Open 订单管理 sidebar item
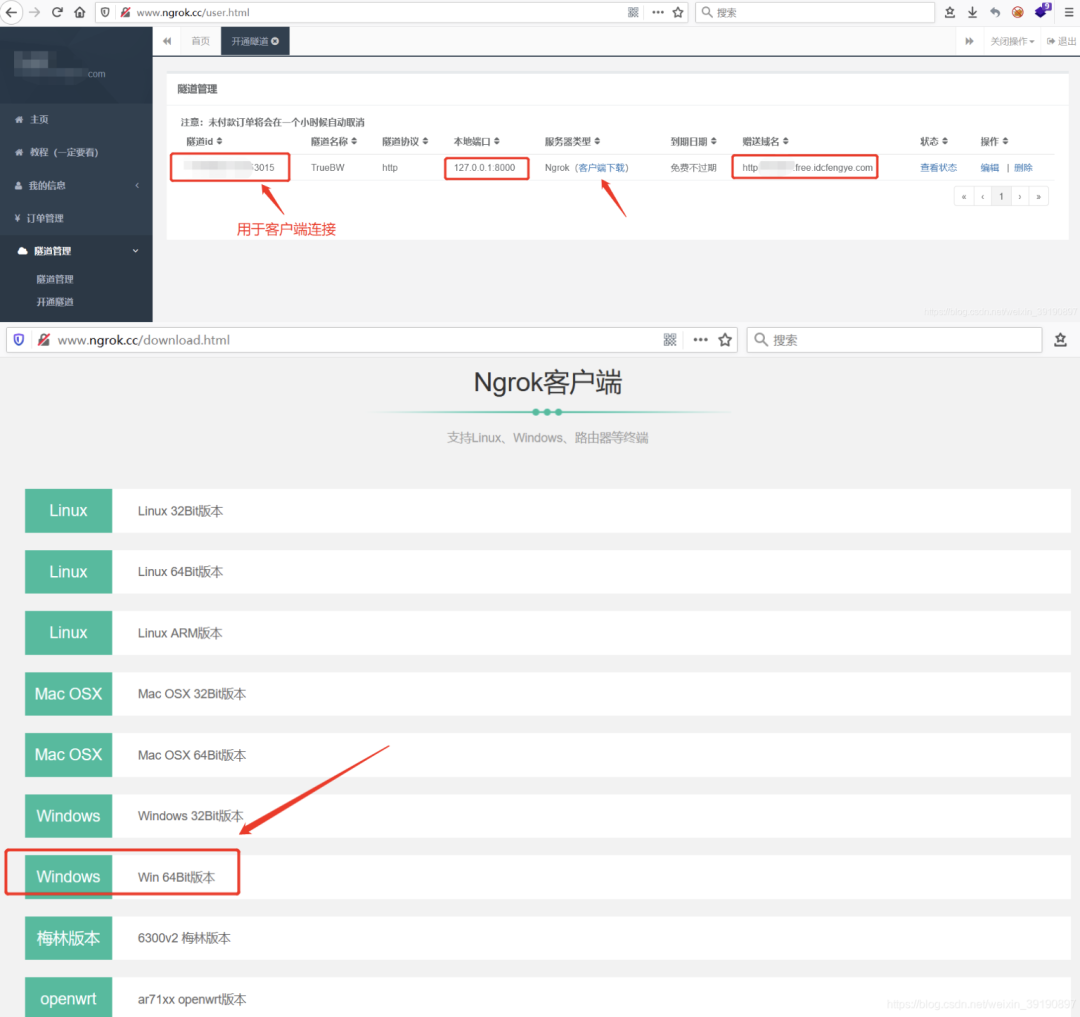Screen dimensions: 1080x1017 pos(76,218)
